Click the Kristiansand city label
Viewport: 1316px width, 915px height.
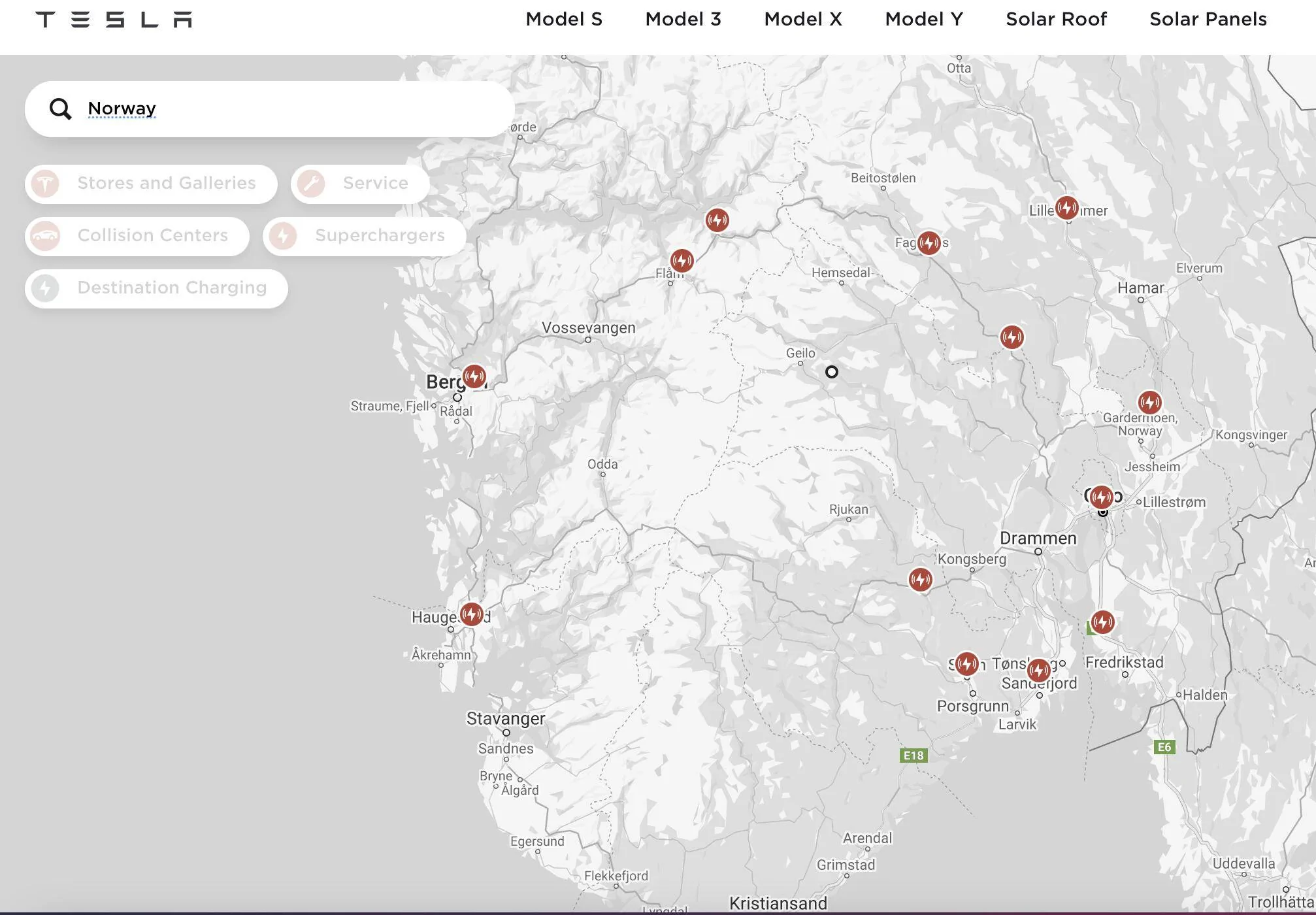tap(778, 903)
